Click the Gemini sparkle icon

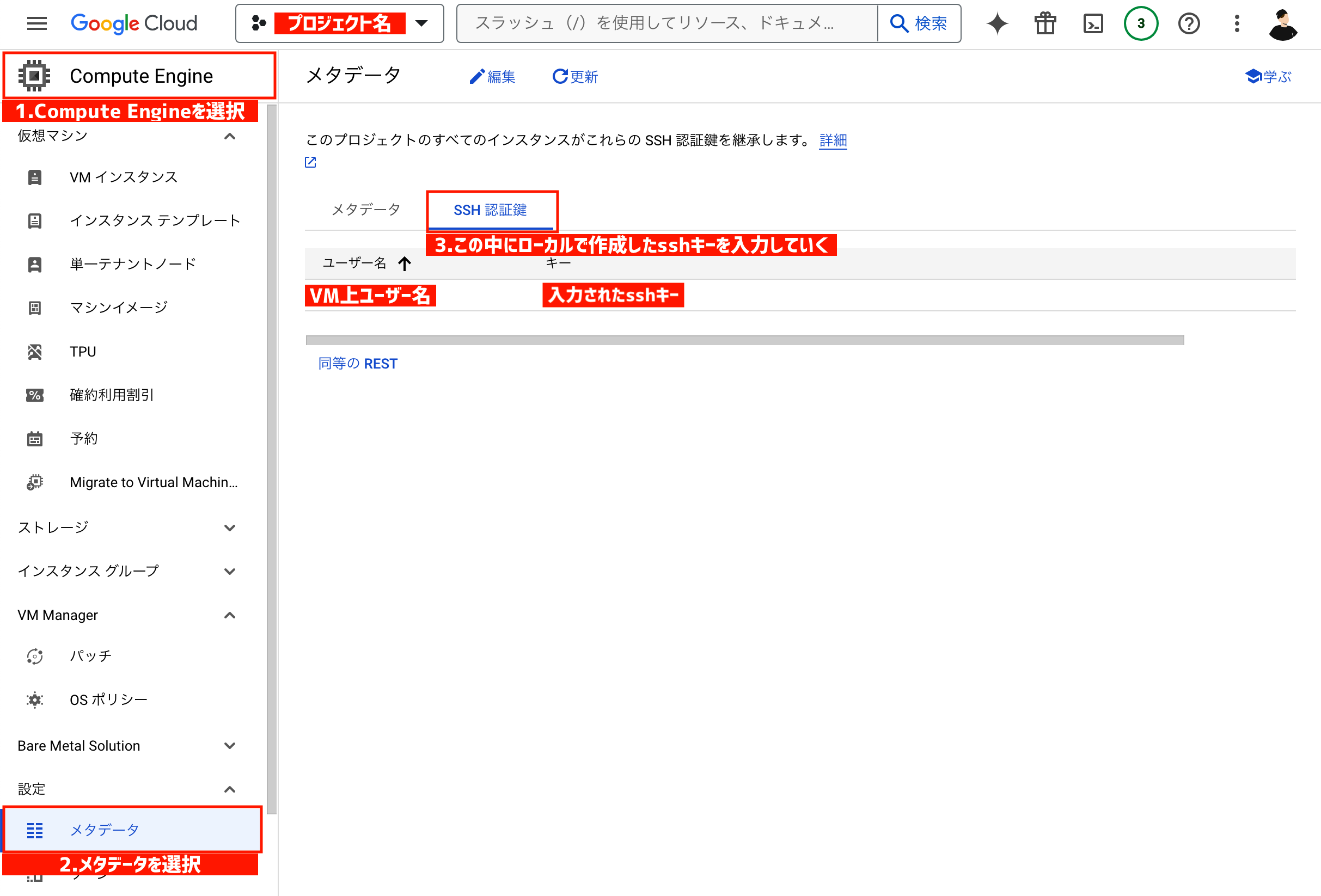(x=997, y=23)
